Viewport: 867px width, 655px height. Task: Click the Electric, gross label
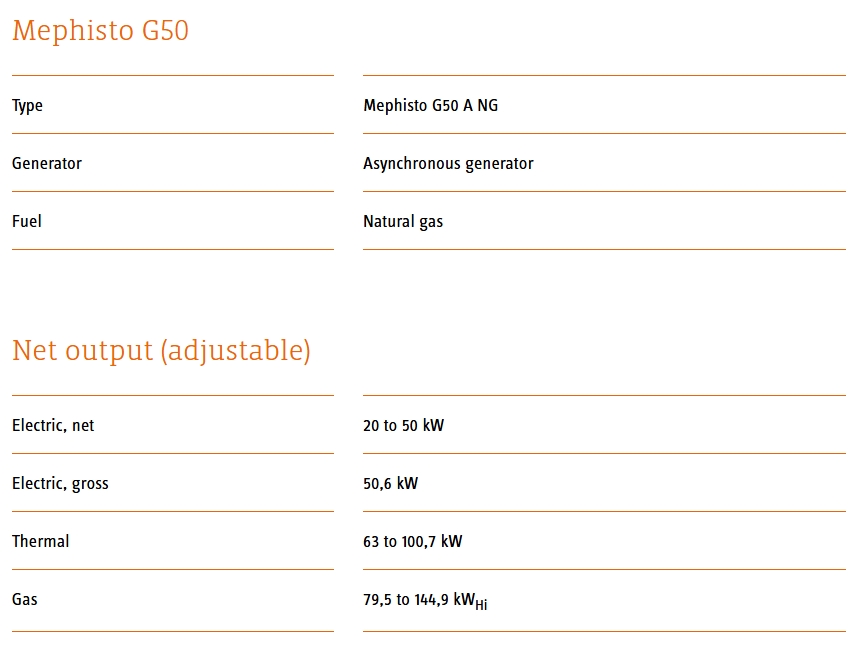click(x=60, y=483)
